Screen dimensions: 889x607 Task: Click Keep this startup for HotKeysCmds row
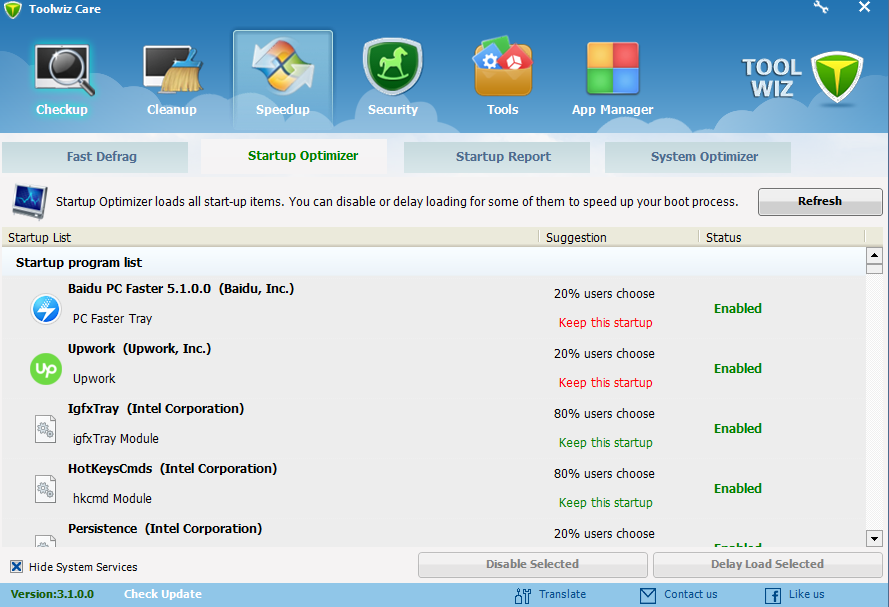point(606,503)
